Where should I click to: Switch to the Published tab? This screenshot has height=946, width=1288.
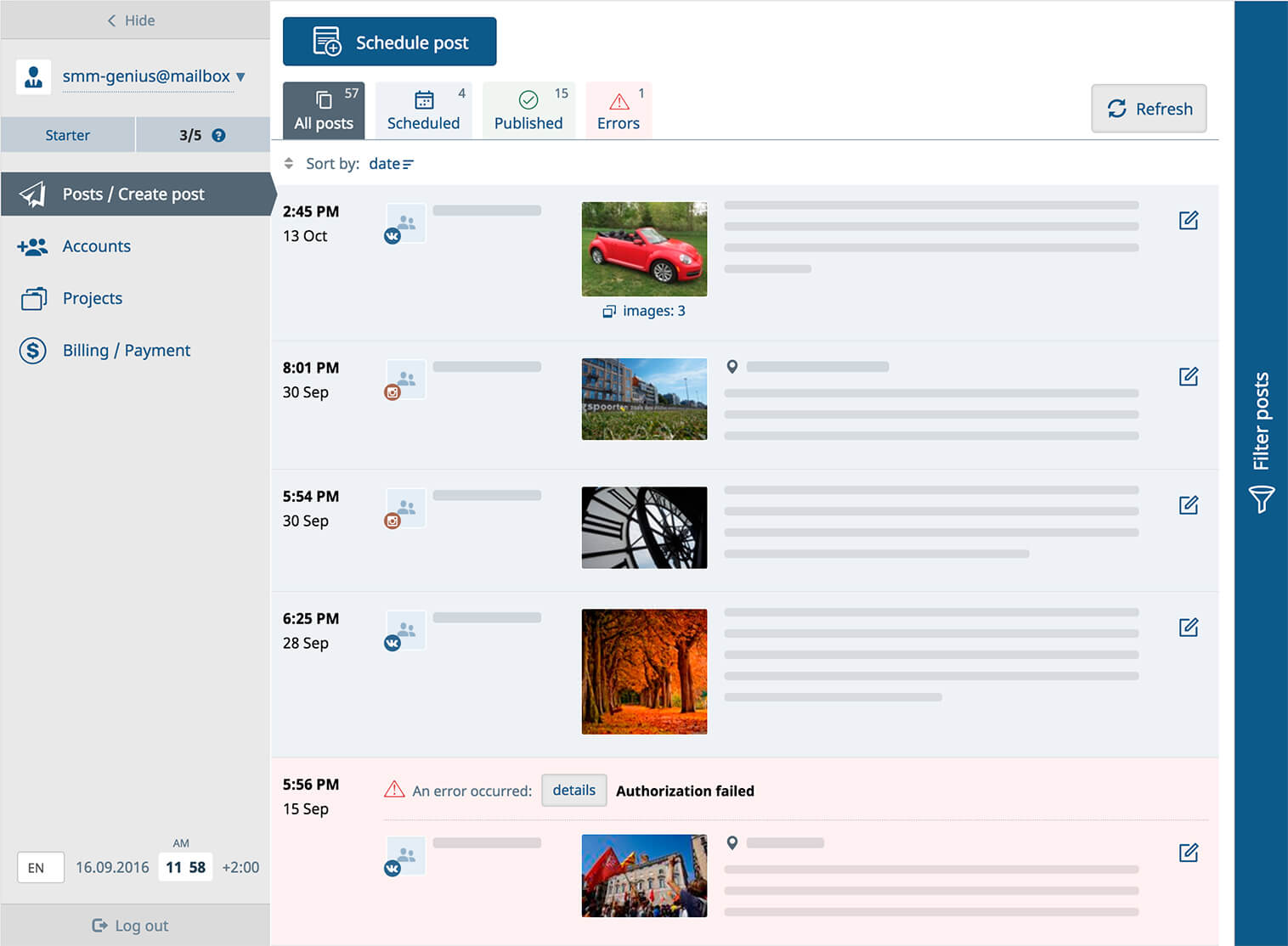(528, 109)
